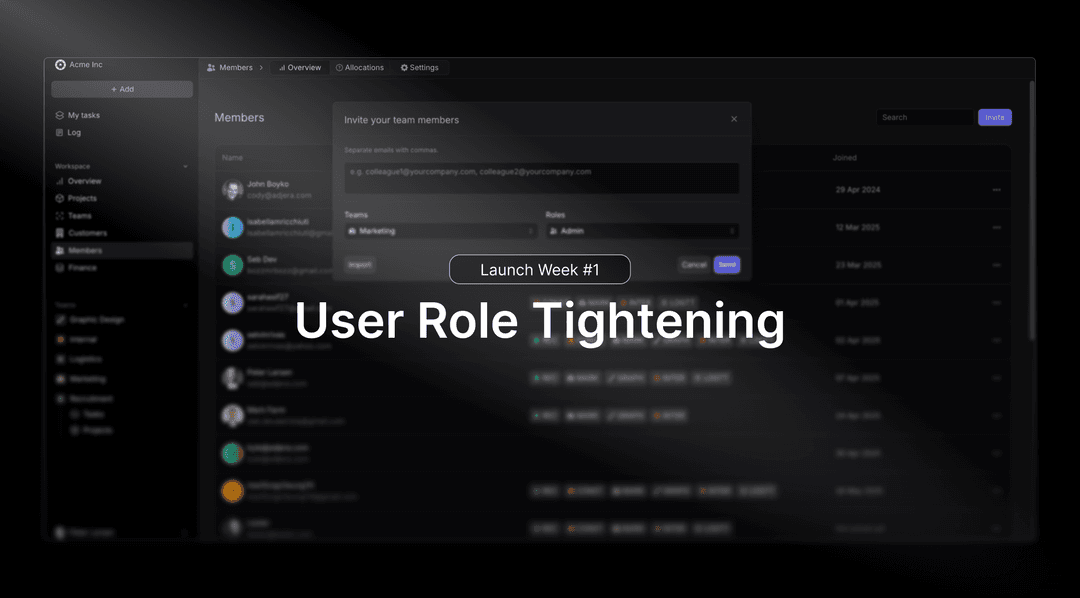Click the Acme Inc logo icon
This screenshot has width=1080, height=598.
(60, 65)
